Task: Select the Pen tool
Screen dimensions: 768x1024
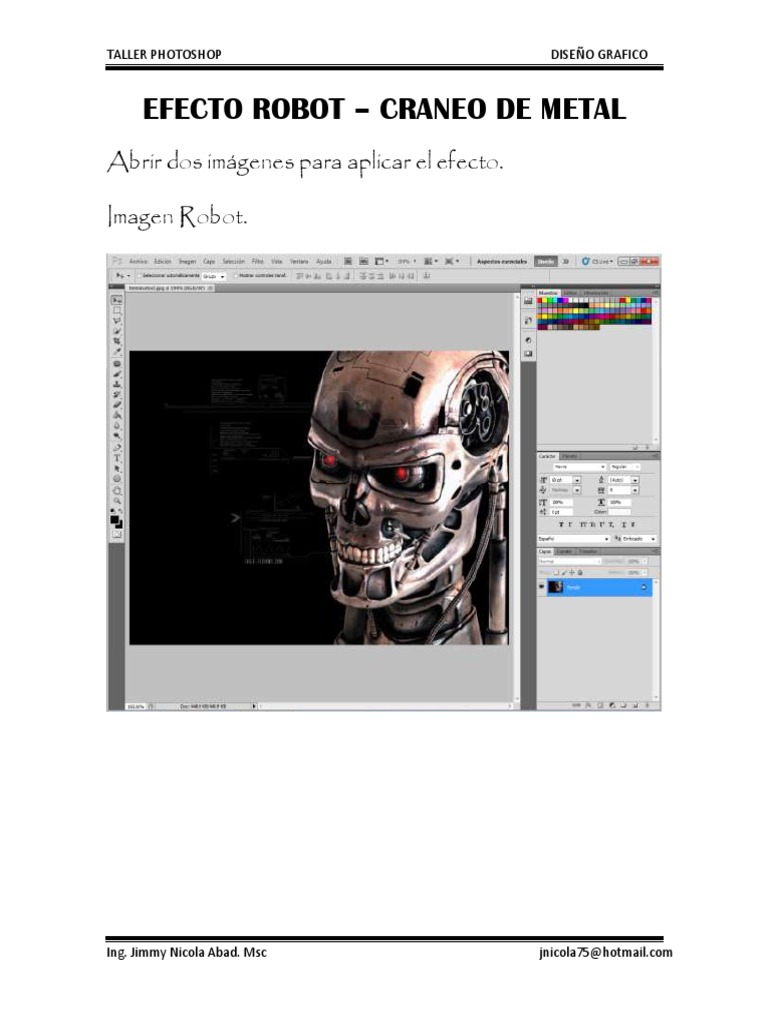Action: [x=117, y=447]
